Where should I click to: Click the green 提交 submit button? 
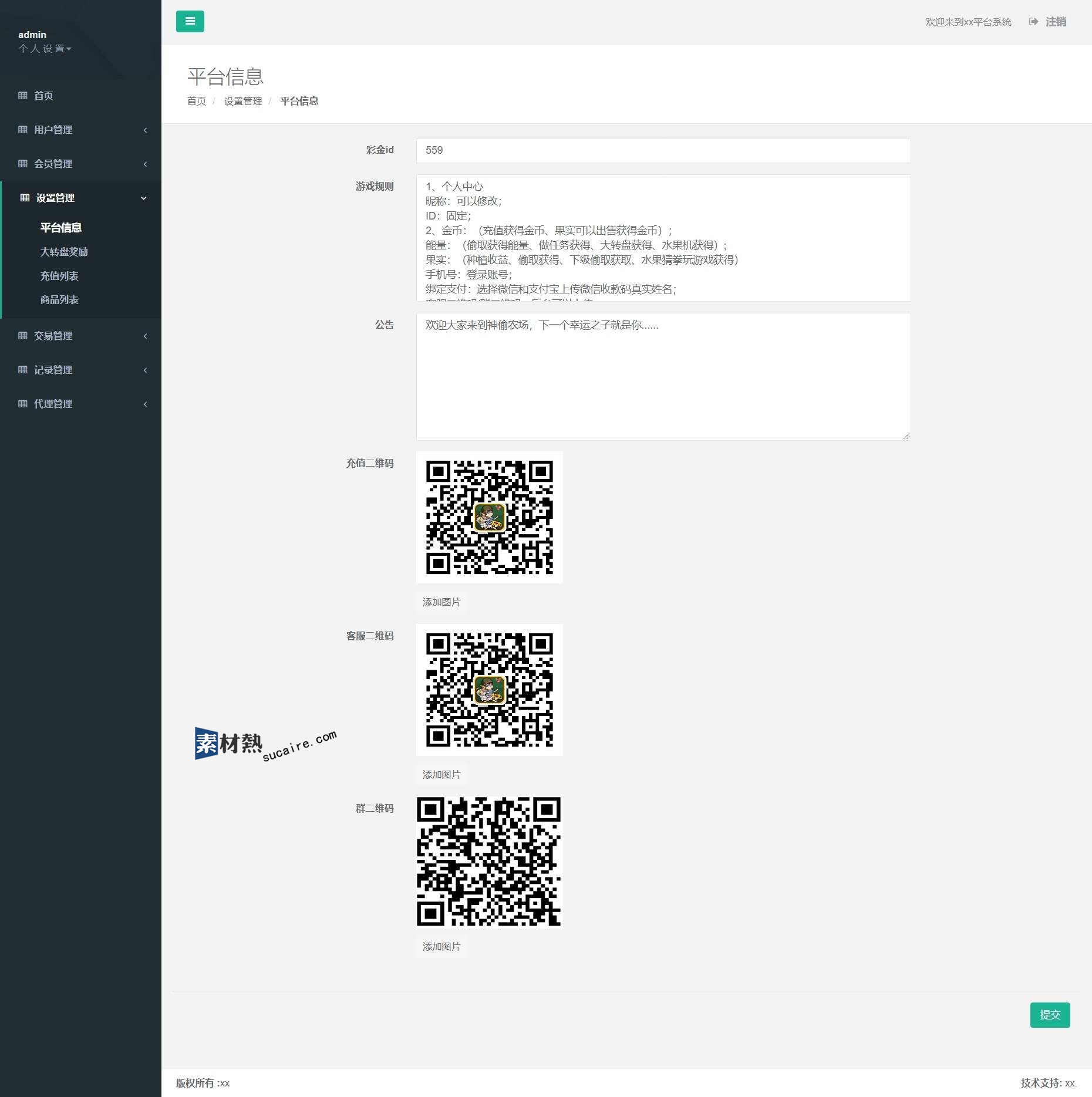(x=1050, y=1015)
